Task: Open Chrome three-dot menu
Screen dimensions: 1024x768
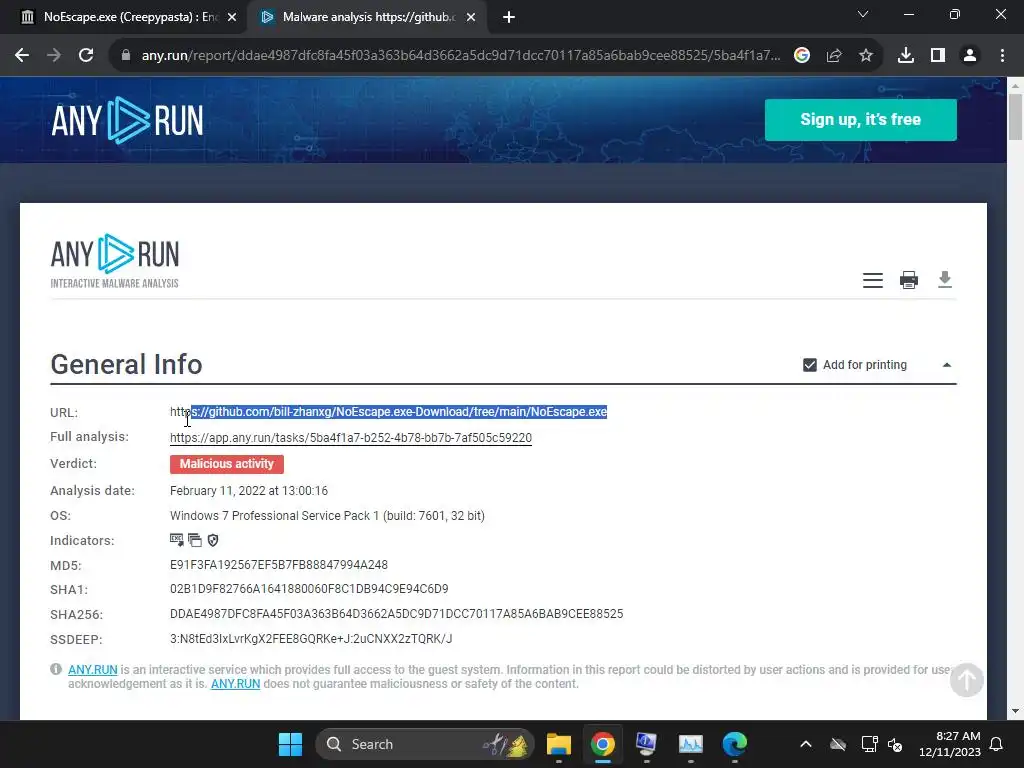Action: pos(1002,56)
